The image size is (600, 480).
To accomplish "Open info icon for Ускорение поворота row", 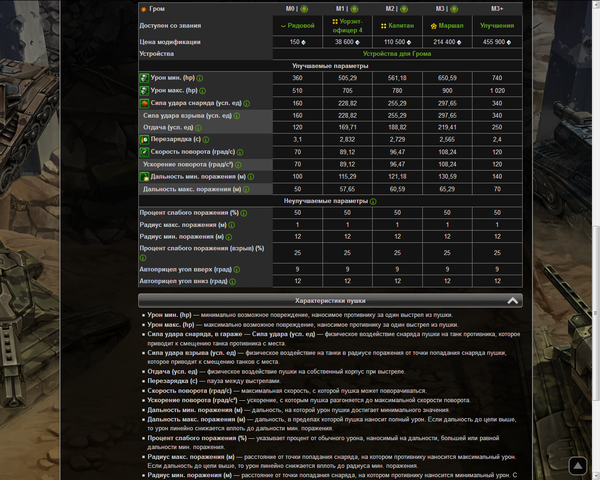I will click(x=238, y=165).
